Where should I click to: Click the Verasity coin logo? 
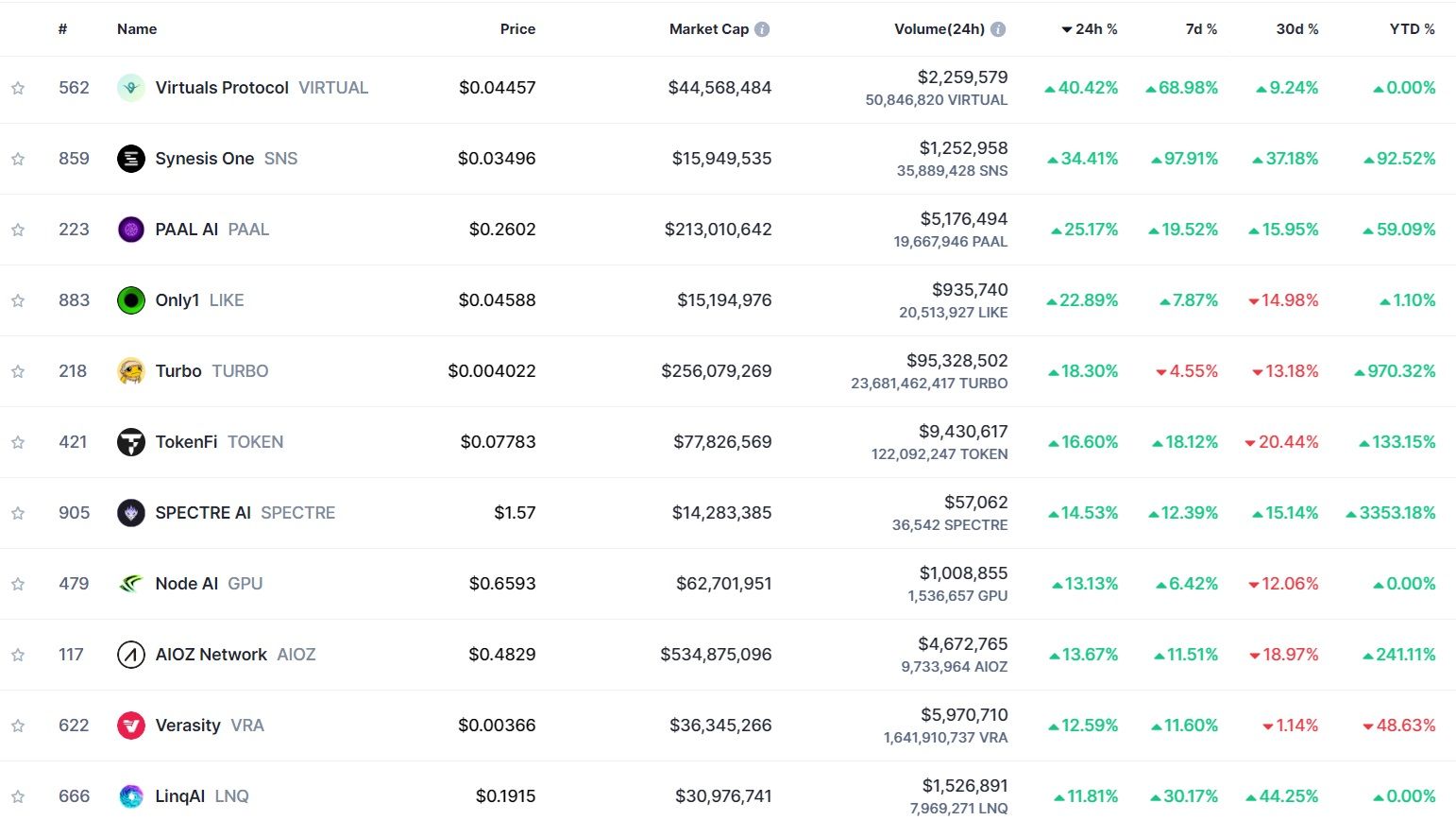pos(130,726)
